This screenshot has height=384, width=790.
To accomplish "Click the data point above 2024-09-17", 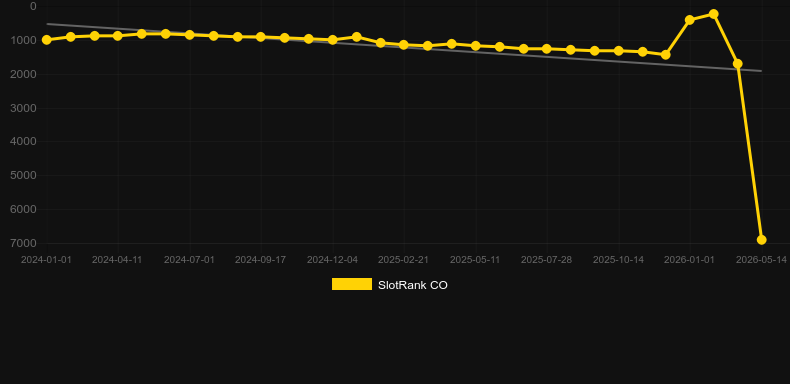I will point(260,37).
